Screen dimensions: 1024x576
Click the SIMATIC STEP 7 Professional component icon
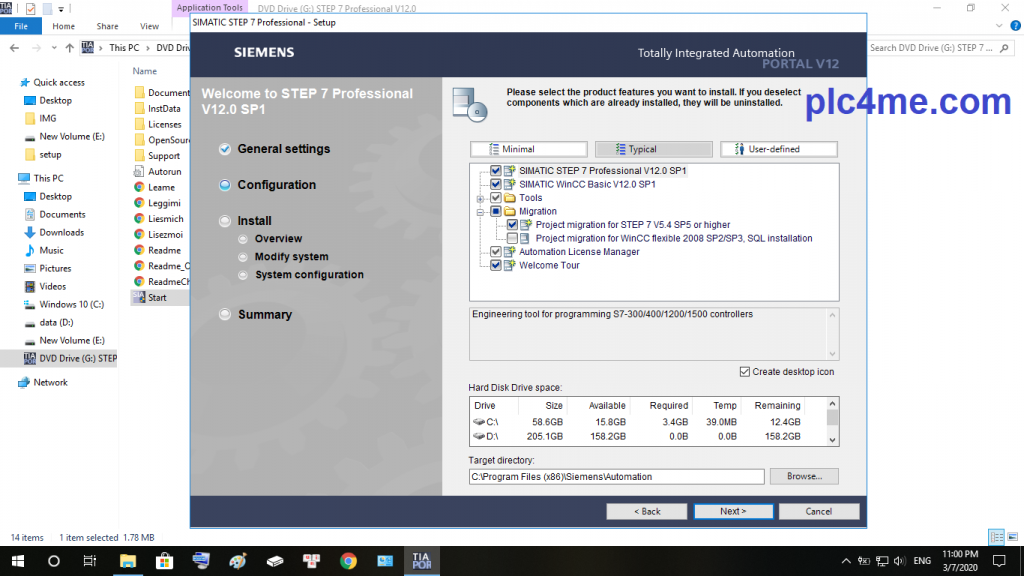(x=509, y=171)
